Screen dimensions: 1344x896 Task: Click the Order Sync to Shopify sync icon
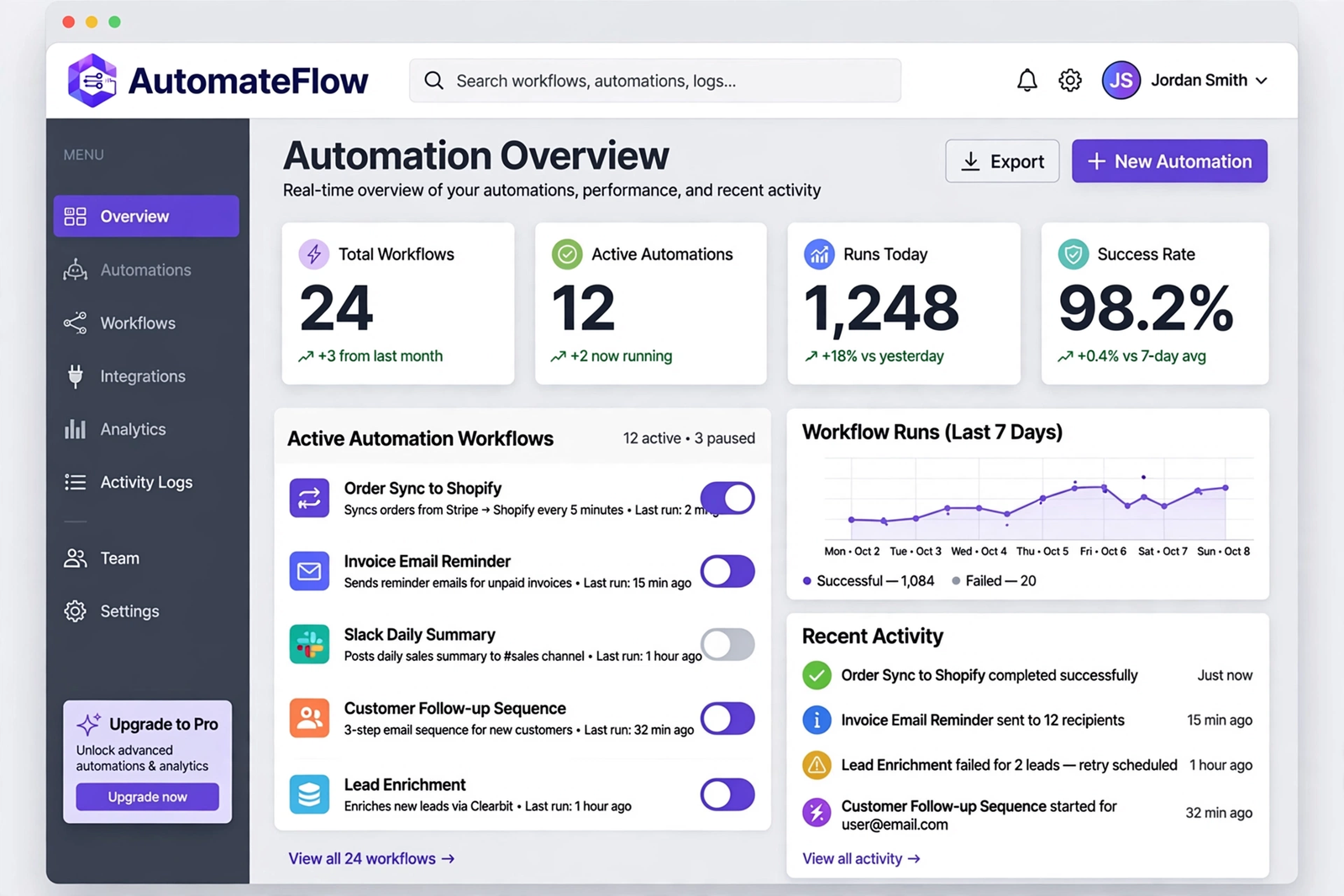(x=309, y=498)
